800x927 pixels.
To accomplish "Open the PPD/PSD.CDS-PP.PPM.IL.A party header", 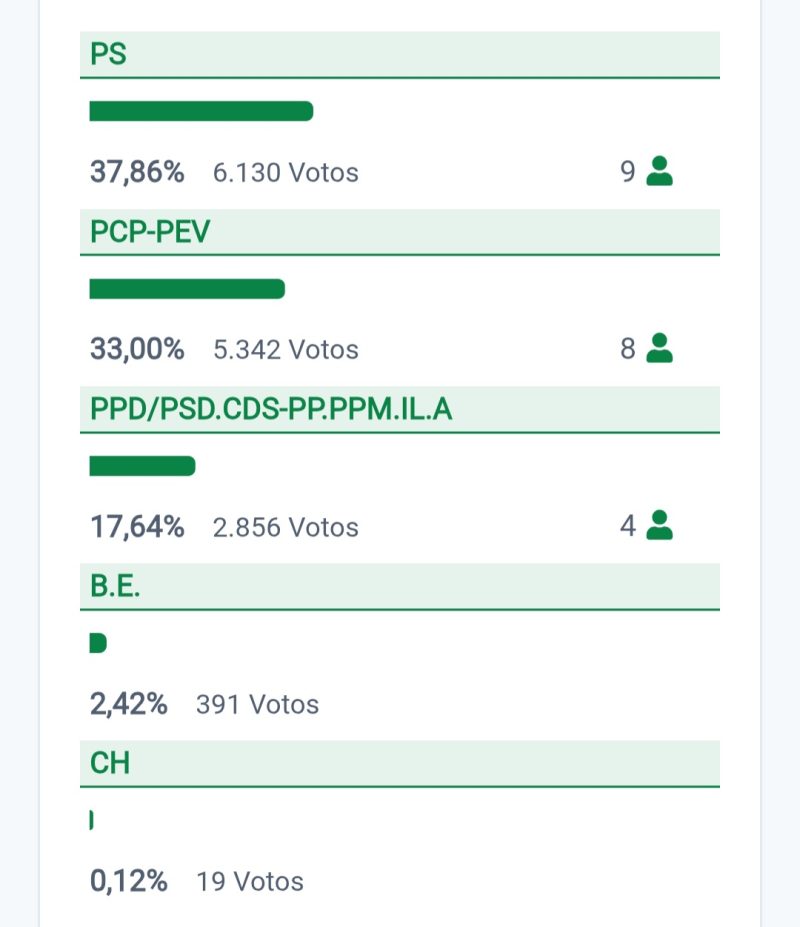I will 399,408.
